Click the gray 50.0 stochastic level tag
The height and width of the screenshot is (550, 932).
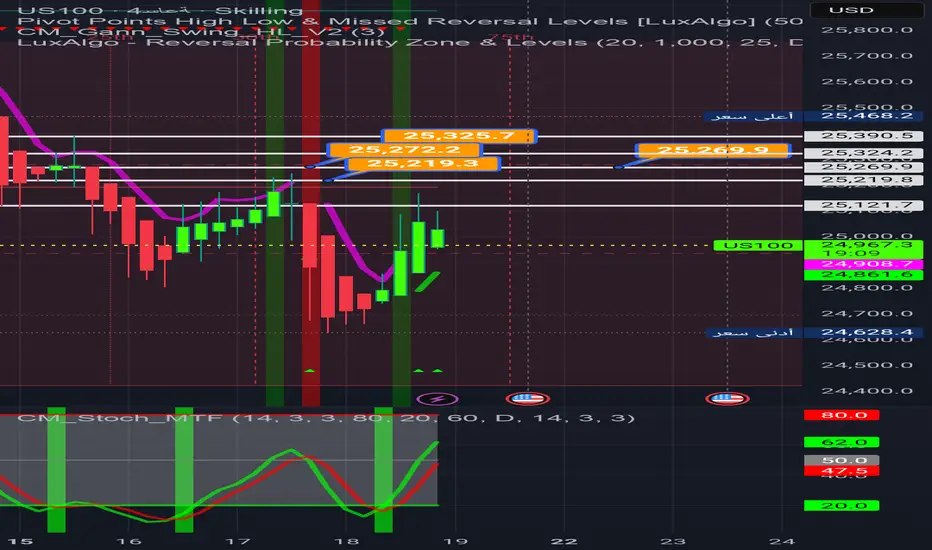841,460
